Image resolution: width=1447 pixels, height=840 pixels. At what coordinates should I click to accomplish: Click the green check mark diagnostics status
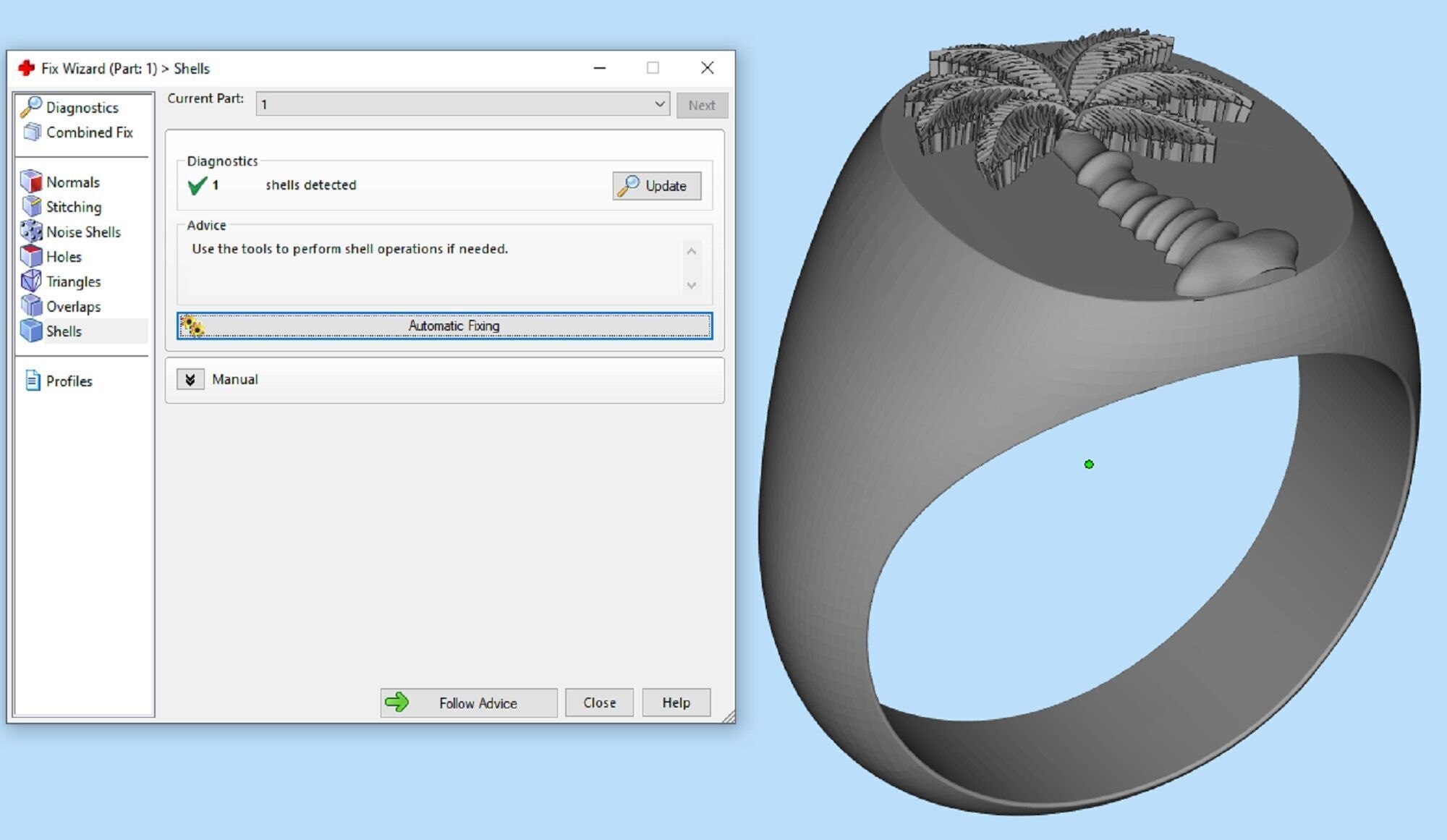197,186
